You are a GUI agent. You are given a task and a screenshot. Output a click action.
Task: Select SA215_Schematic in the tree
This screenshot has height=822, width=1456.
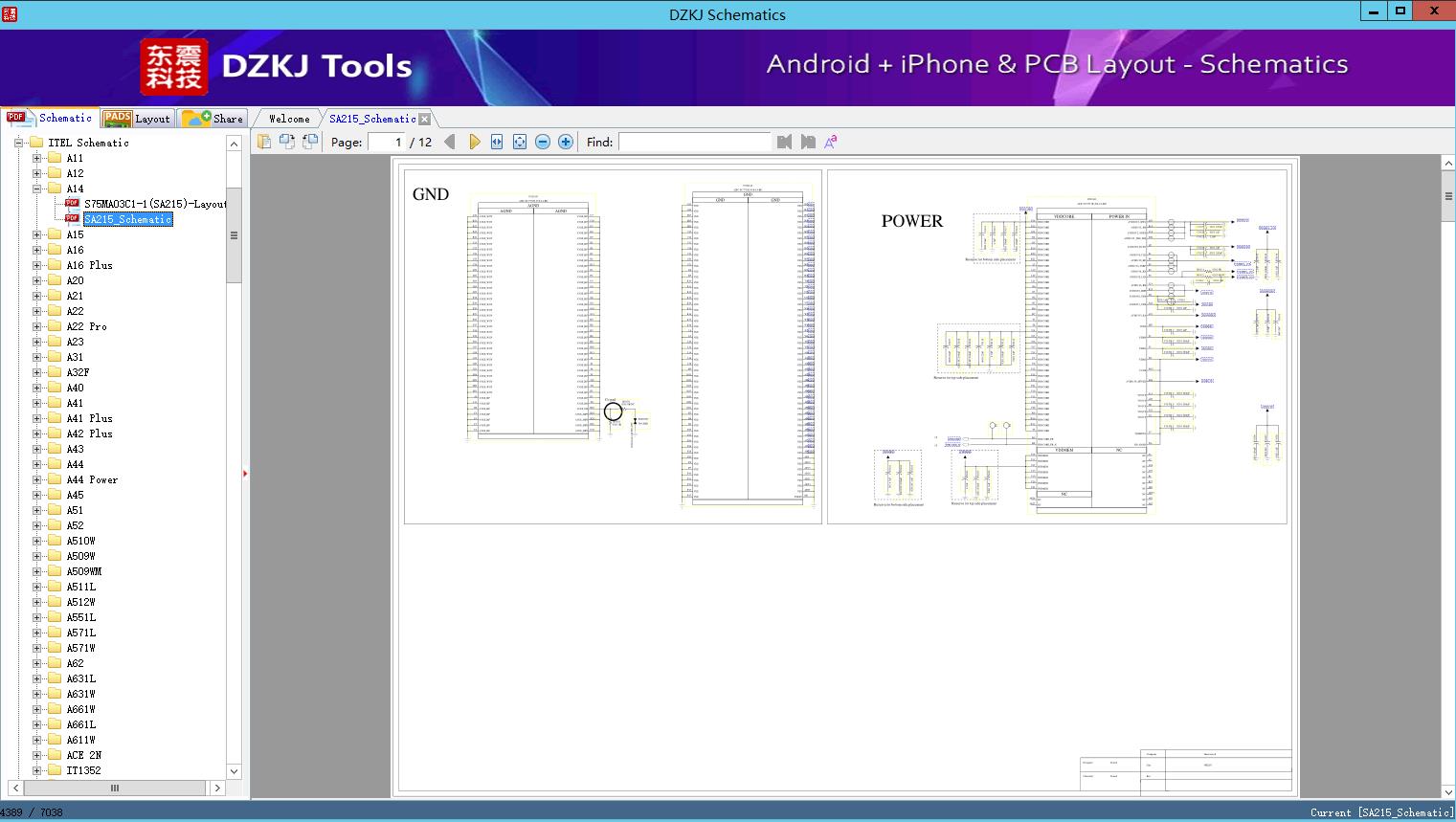pos(127,219)
